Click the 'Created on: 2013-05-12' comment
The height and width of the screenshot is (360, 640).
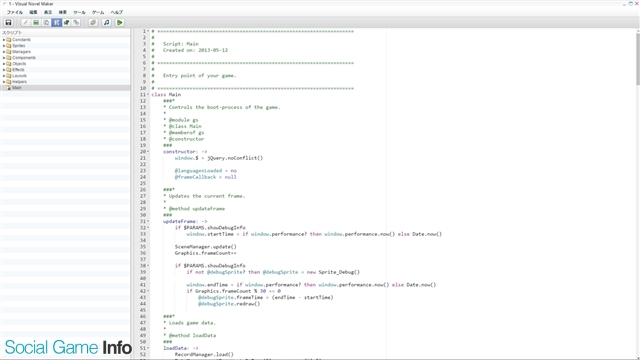195,50
